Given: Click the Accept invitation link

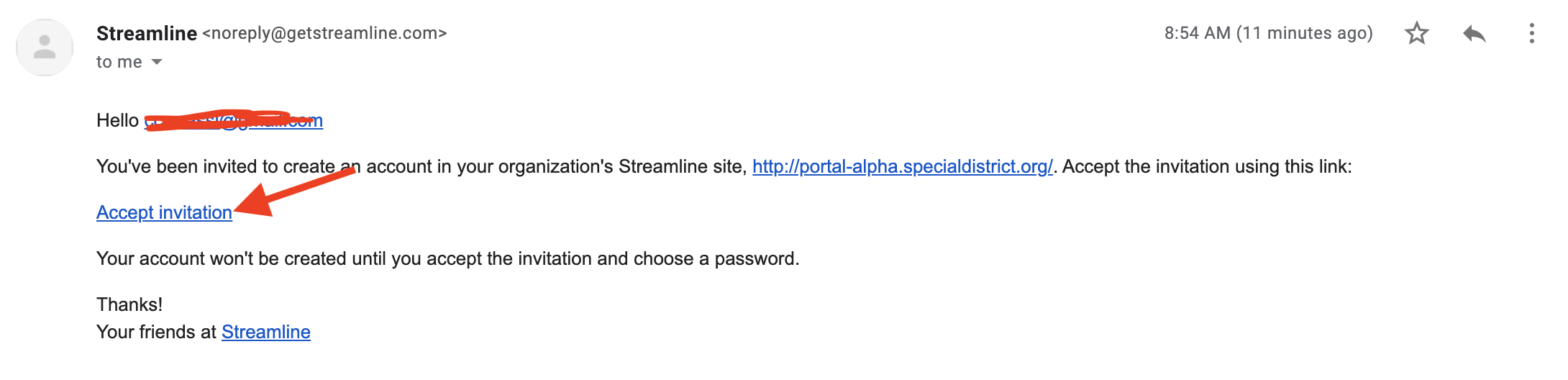Looking at the screenshot, I should click(164, 212).
